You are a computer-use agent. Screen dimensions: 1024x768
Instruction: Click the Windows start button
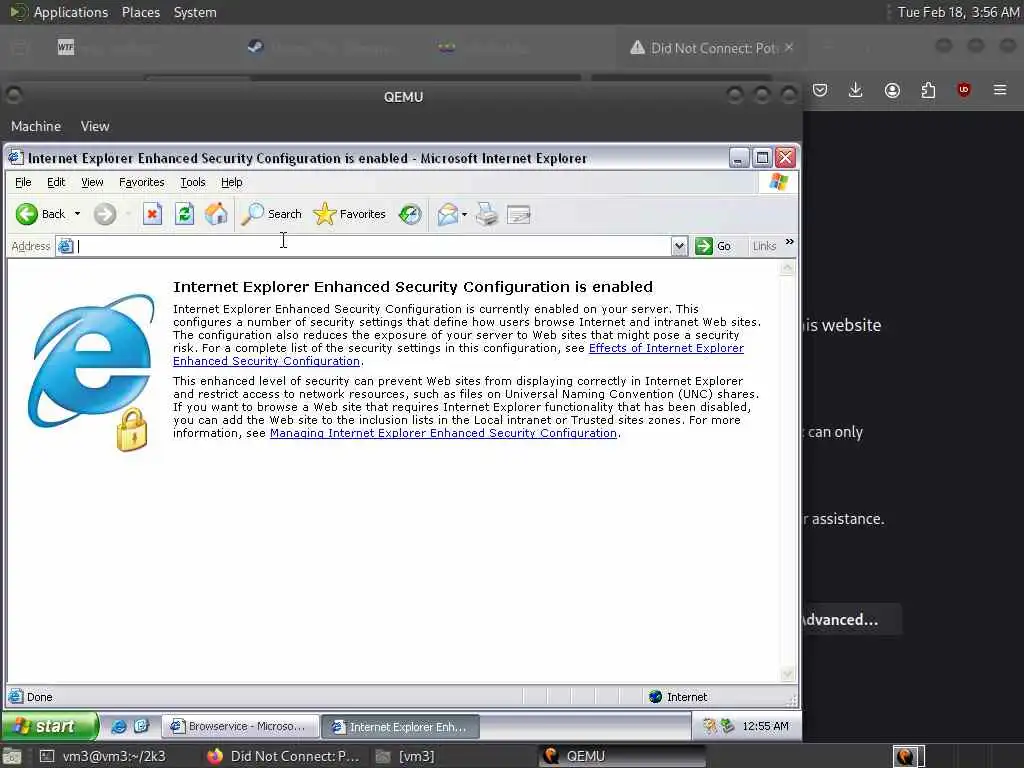point(49,726)
